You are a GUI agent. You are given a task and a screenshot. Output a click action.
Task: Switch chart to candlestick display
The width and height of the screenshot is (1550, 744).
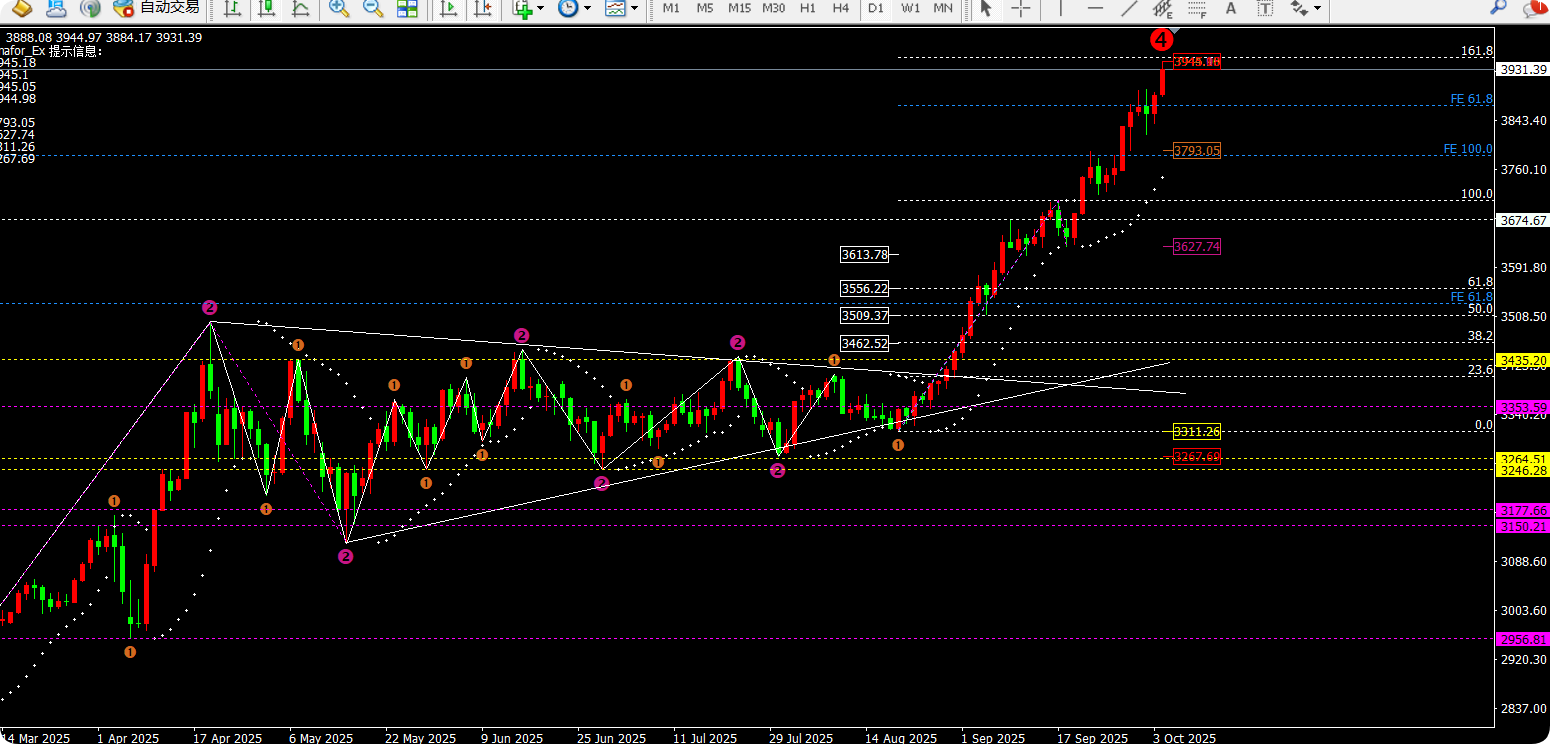(x=266, y=8)
